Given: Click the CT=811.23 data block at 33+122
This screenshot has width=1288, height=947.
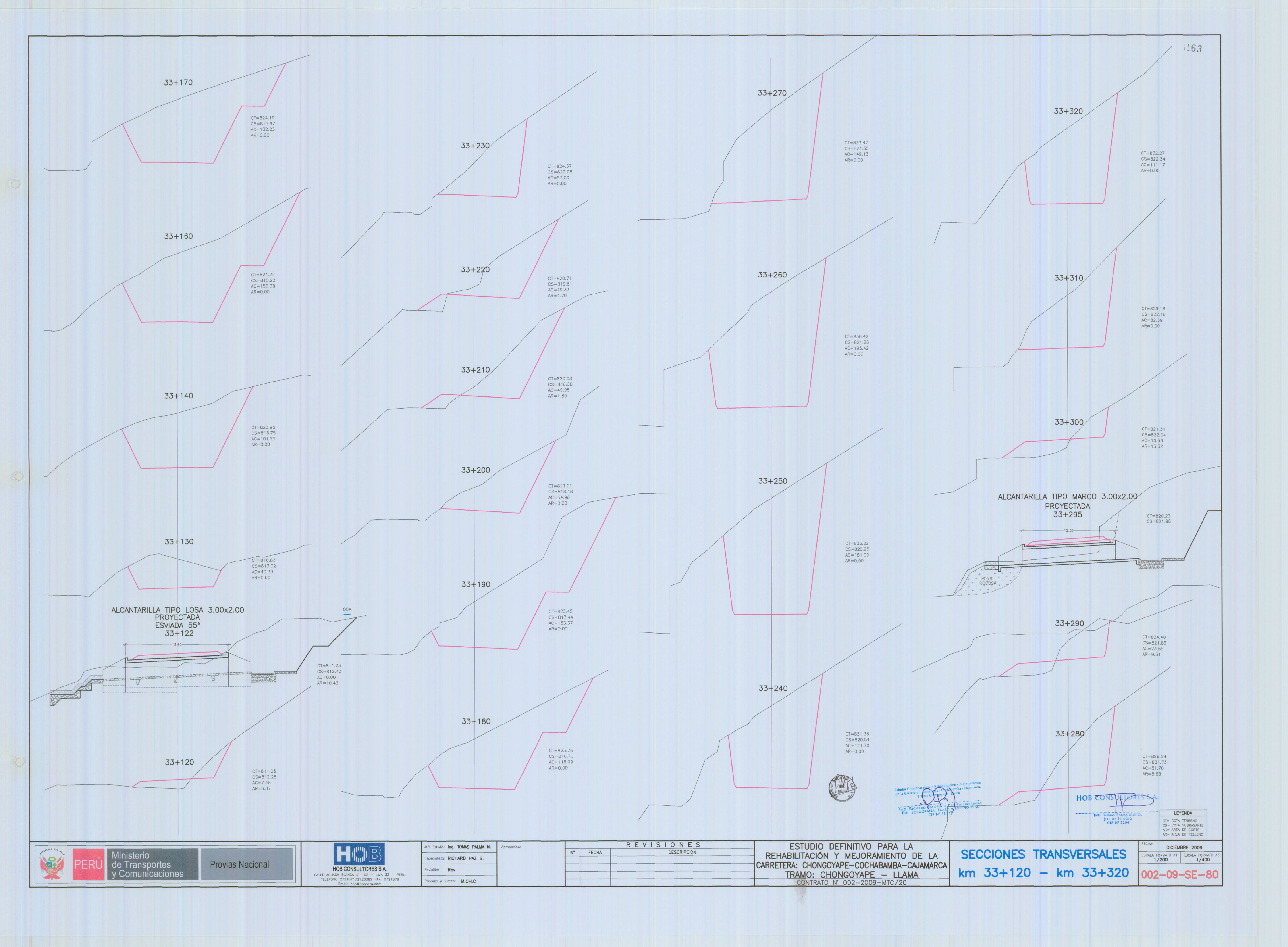Looking at the screenshot, I should (x=329, y=675).
